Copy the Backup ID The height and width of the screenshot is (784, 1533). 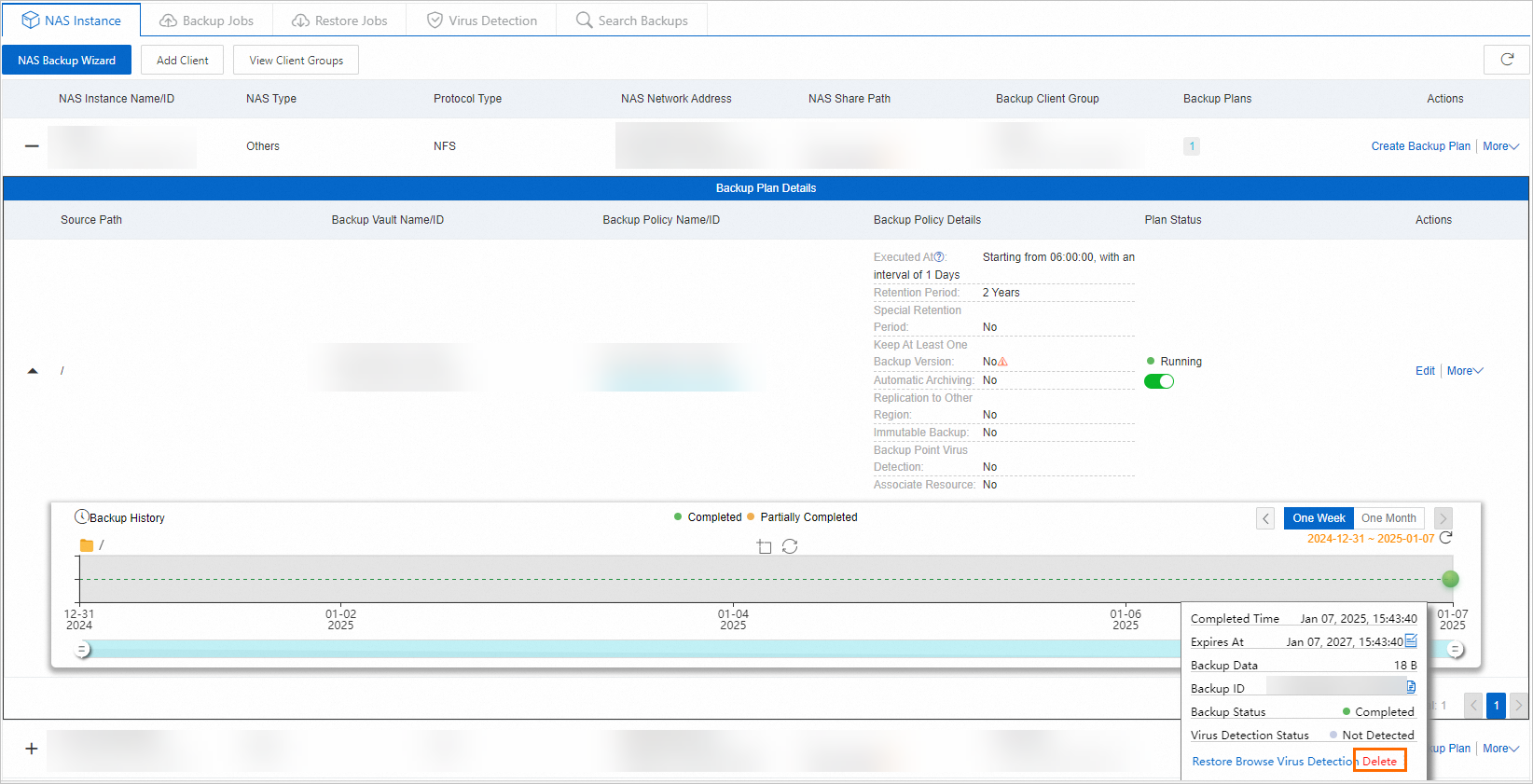coord(1411,687)
